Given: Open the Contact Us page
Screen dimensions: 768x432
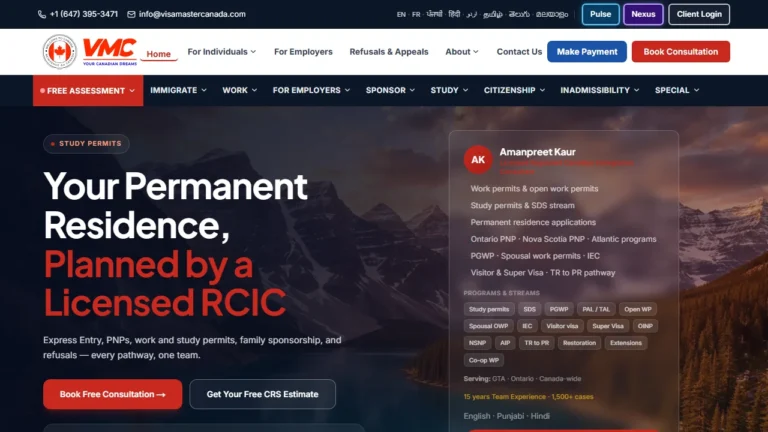Looking at the screenshot, I should pos(519,51).
